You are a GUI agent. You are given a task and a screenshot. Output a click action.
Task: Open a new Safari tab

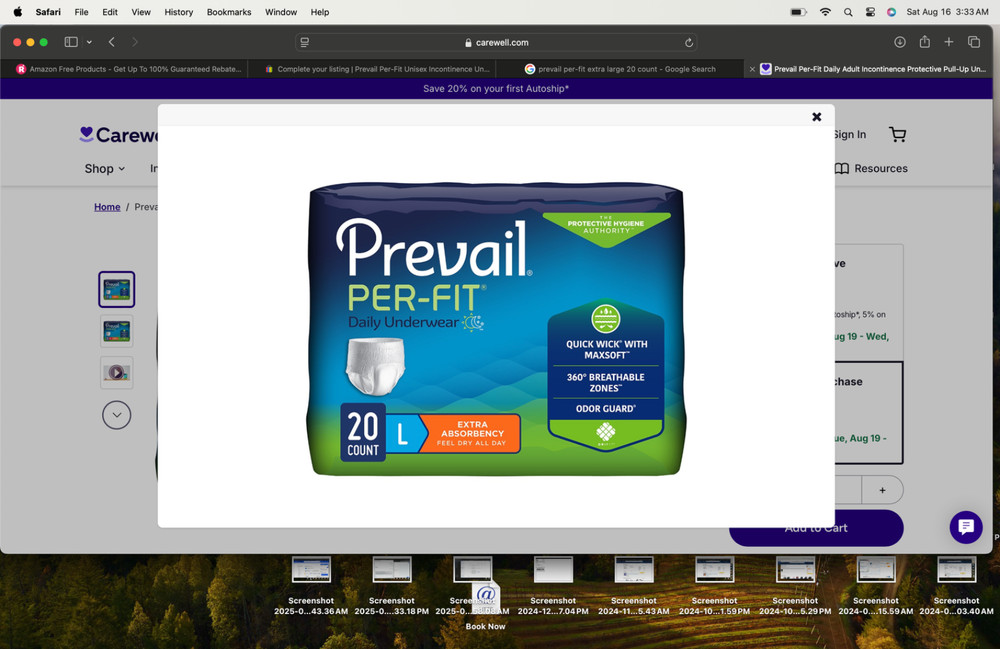(x=949, y=42)
